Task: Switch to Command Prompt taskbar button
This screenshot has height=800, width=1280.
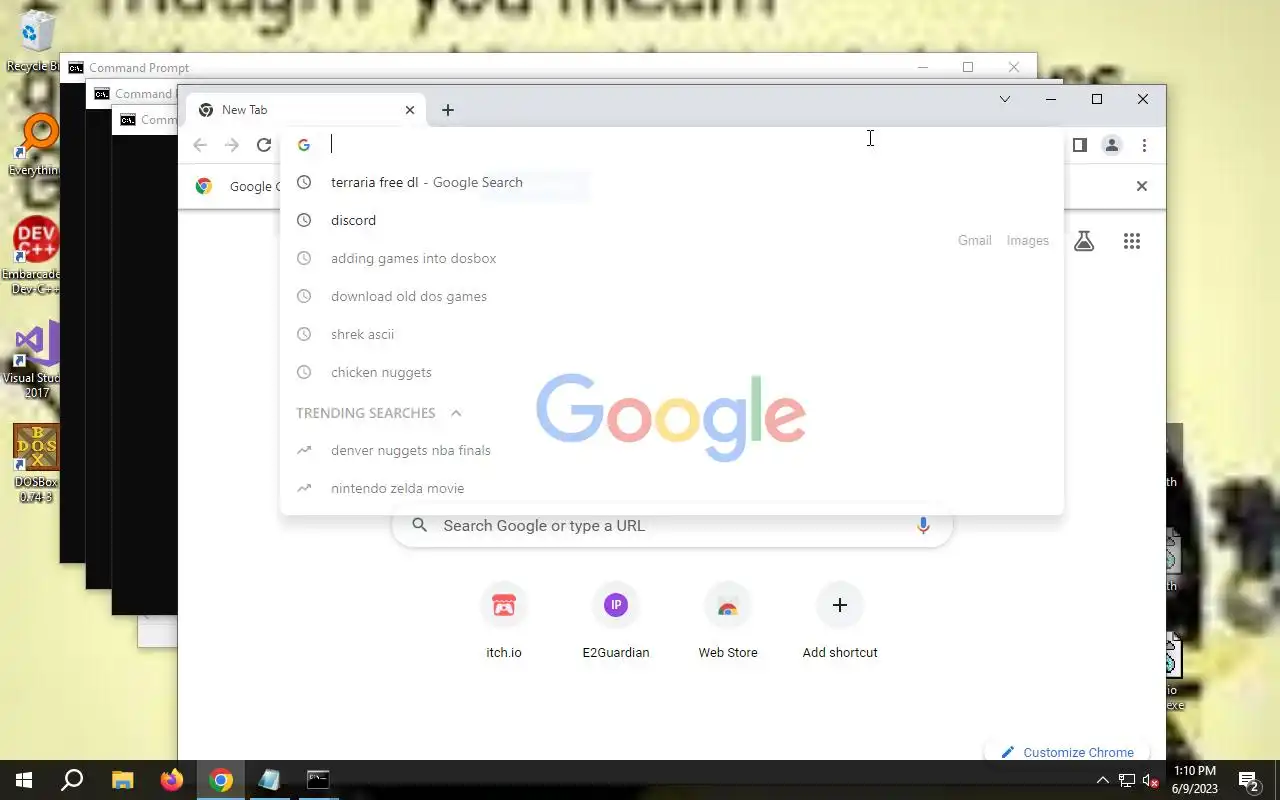Action: coord(318,780)
